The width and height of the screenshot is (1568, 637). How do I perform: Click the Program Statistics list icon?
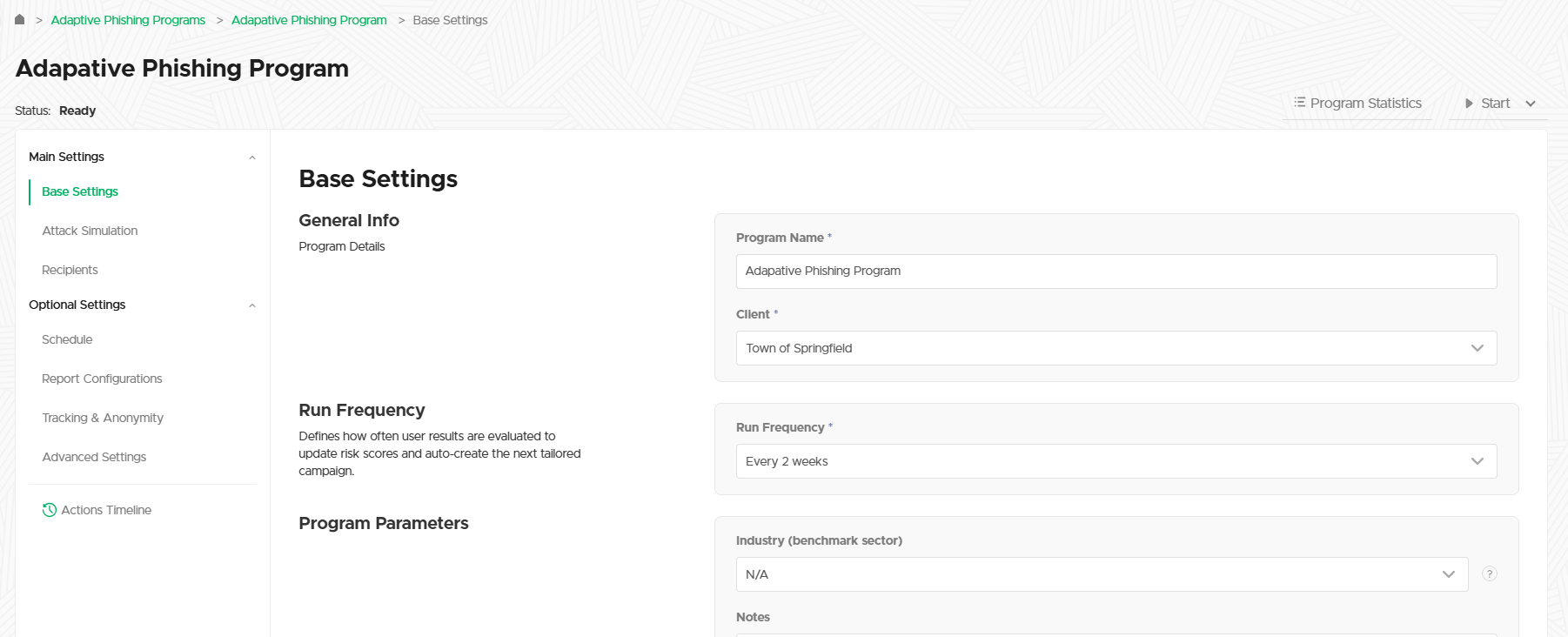[1299, 103]
